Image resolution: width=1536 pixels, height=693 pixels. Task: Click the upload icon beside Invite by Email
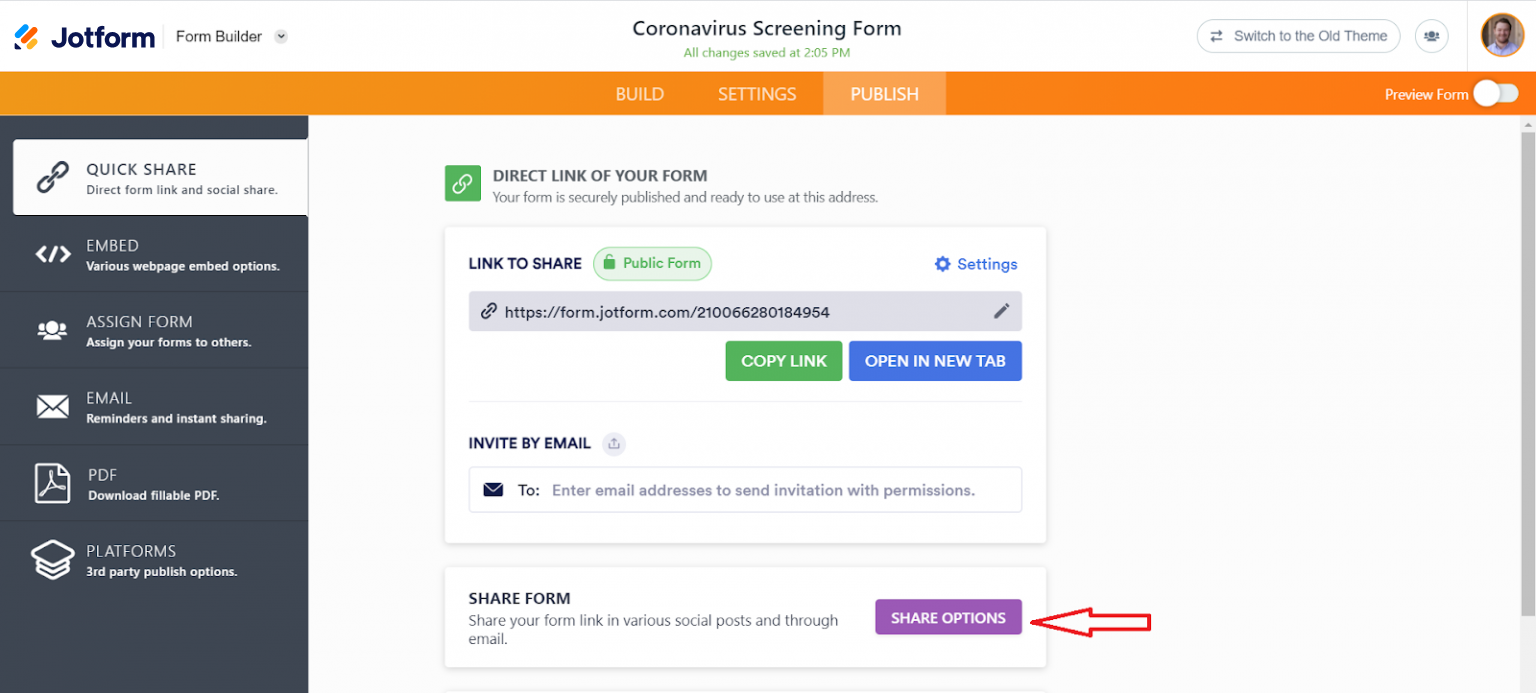(x=615, y=443)
